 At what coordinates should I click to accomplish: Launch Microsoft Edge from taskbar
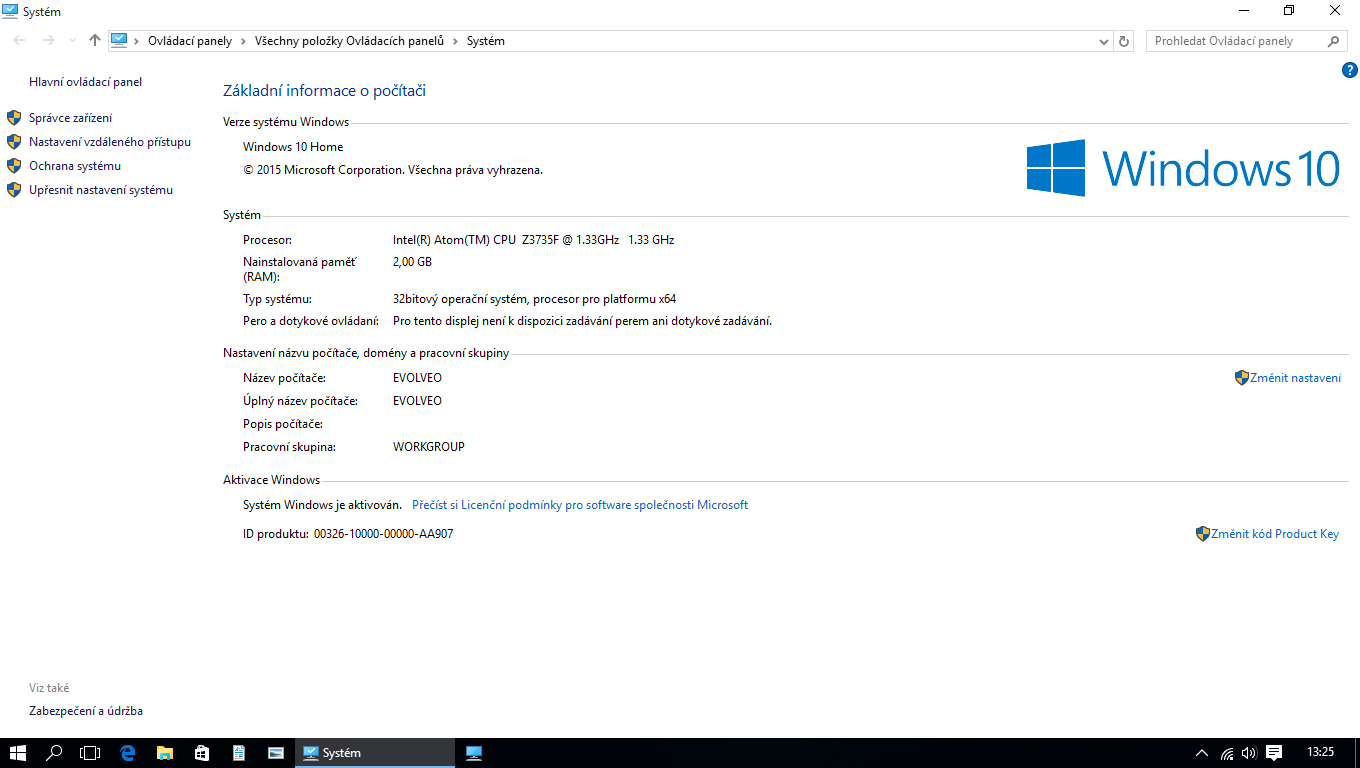[x=127, y=753]
